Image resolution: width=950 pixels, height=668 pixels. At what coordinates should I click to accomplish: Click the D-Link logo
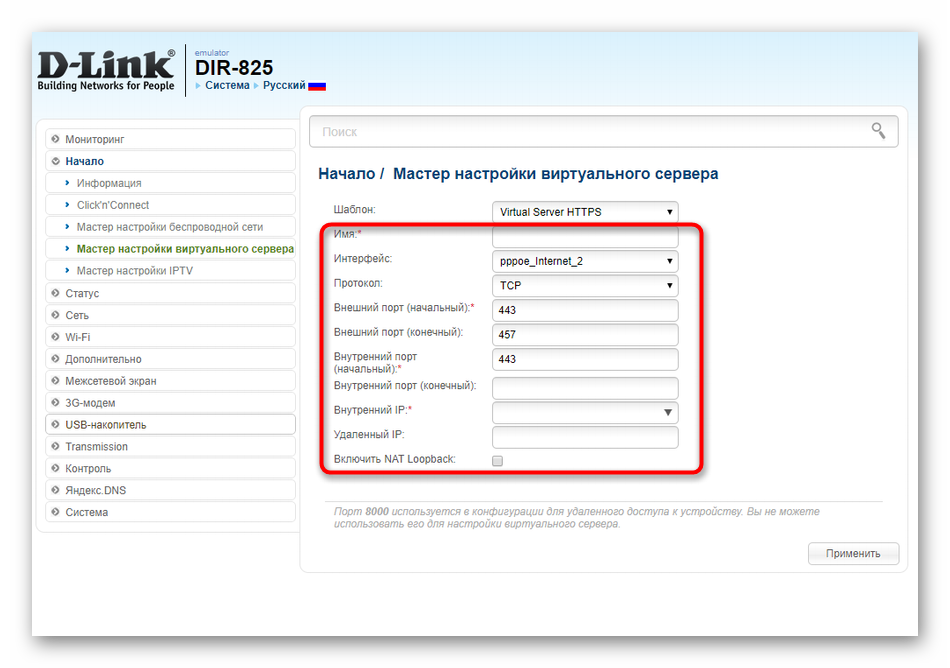pos(106,70)
